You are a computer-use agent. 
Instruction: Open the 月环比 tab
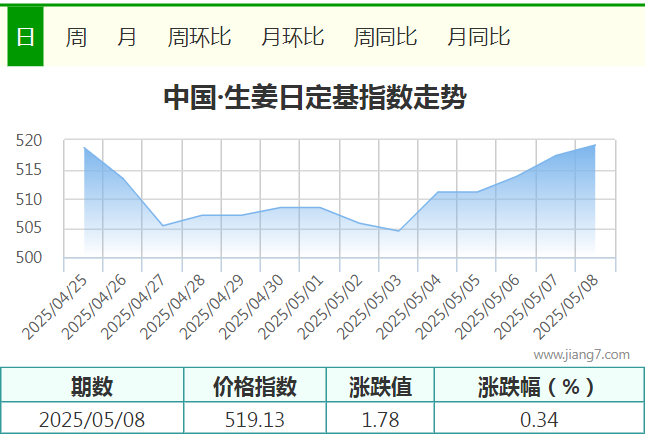(293, 37)
